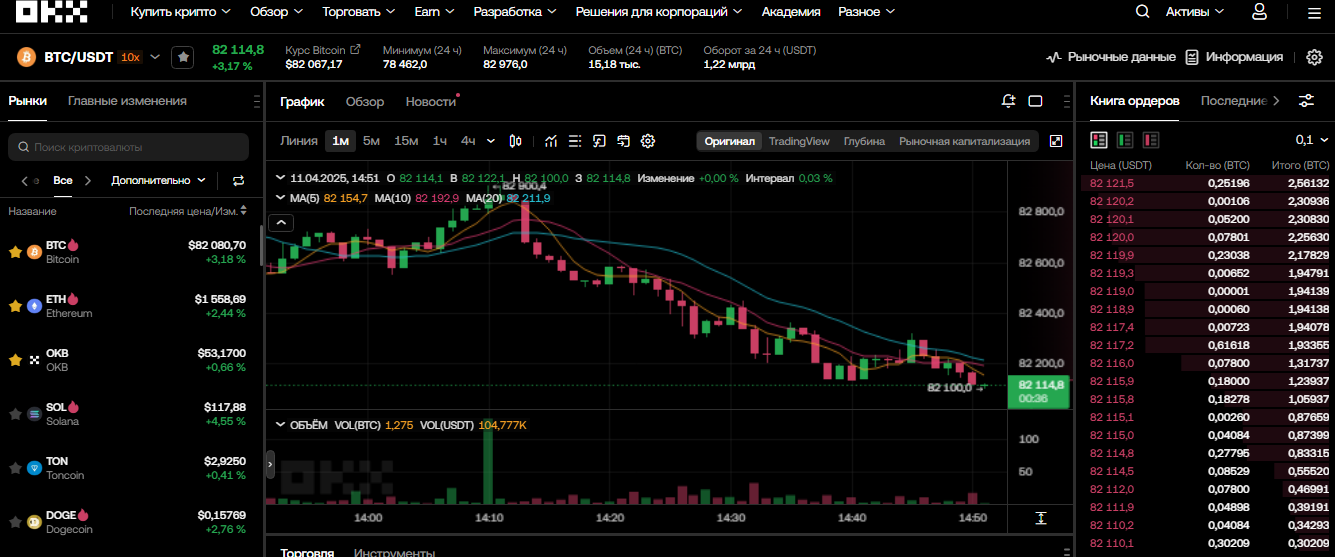Toggle BTC/USDT favorite star in header
This screenshot has width=1335, height=557.
tap(183, 57)
